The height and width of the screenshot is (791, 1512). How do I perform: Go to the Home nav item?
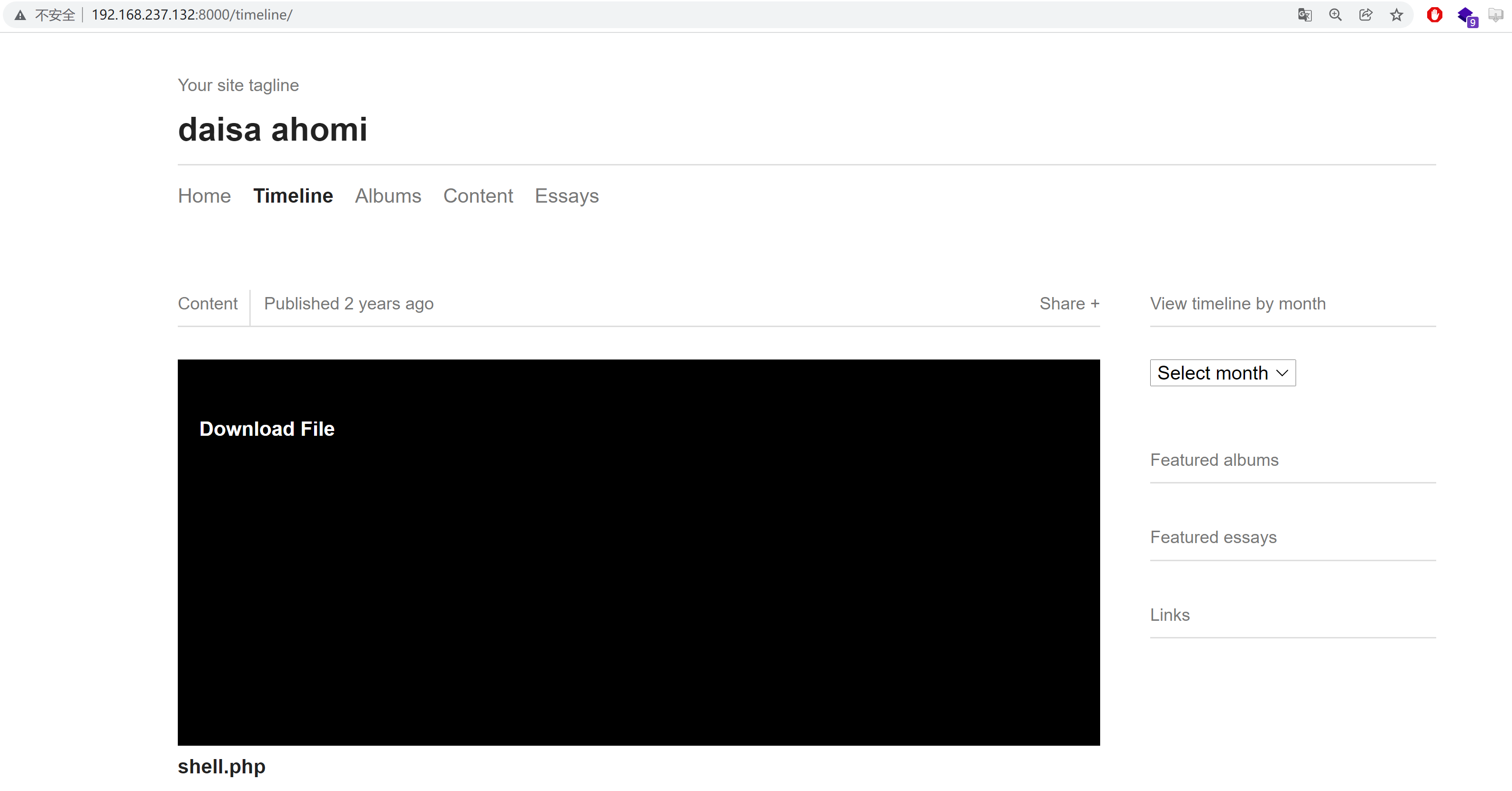(x=204, y=195)
